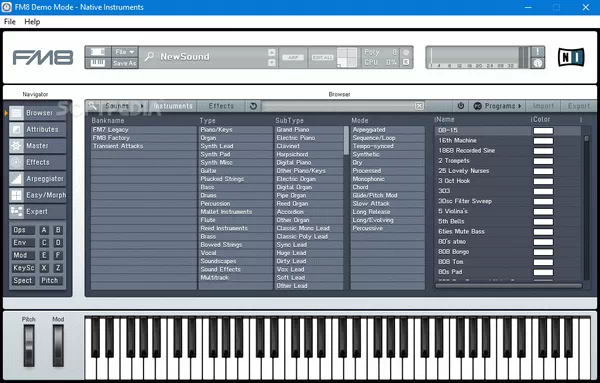Click the Native Instruments NI logo
The width and height of the screenshot is (600, 383).
coord(571,57)
